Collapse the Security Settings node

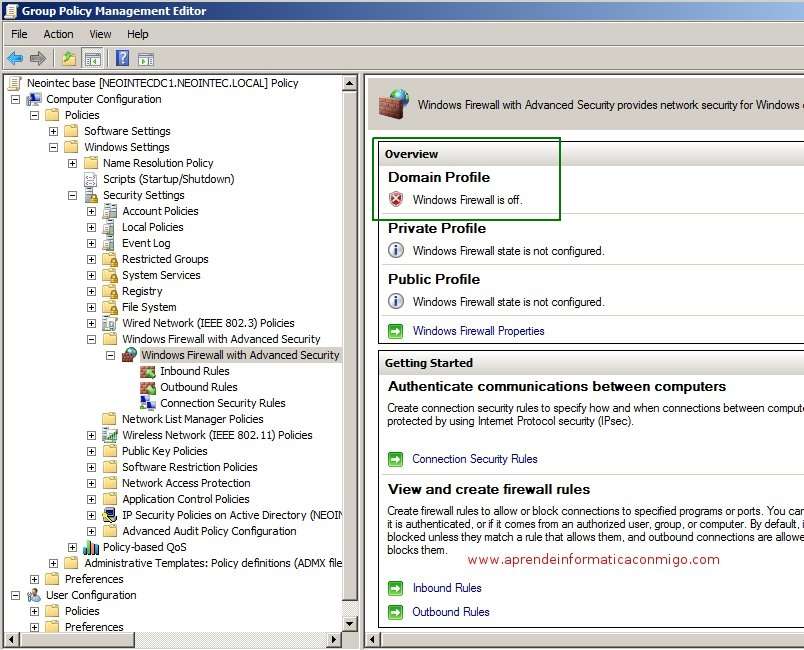(x=72, y=195)
